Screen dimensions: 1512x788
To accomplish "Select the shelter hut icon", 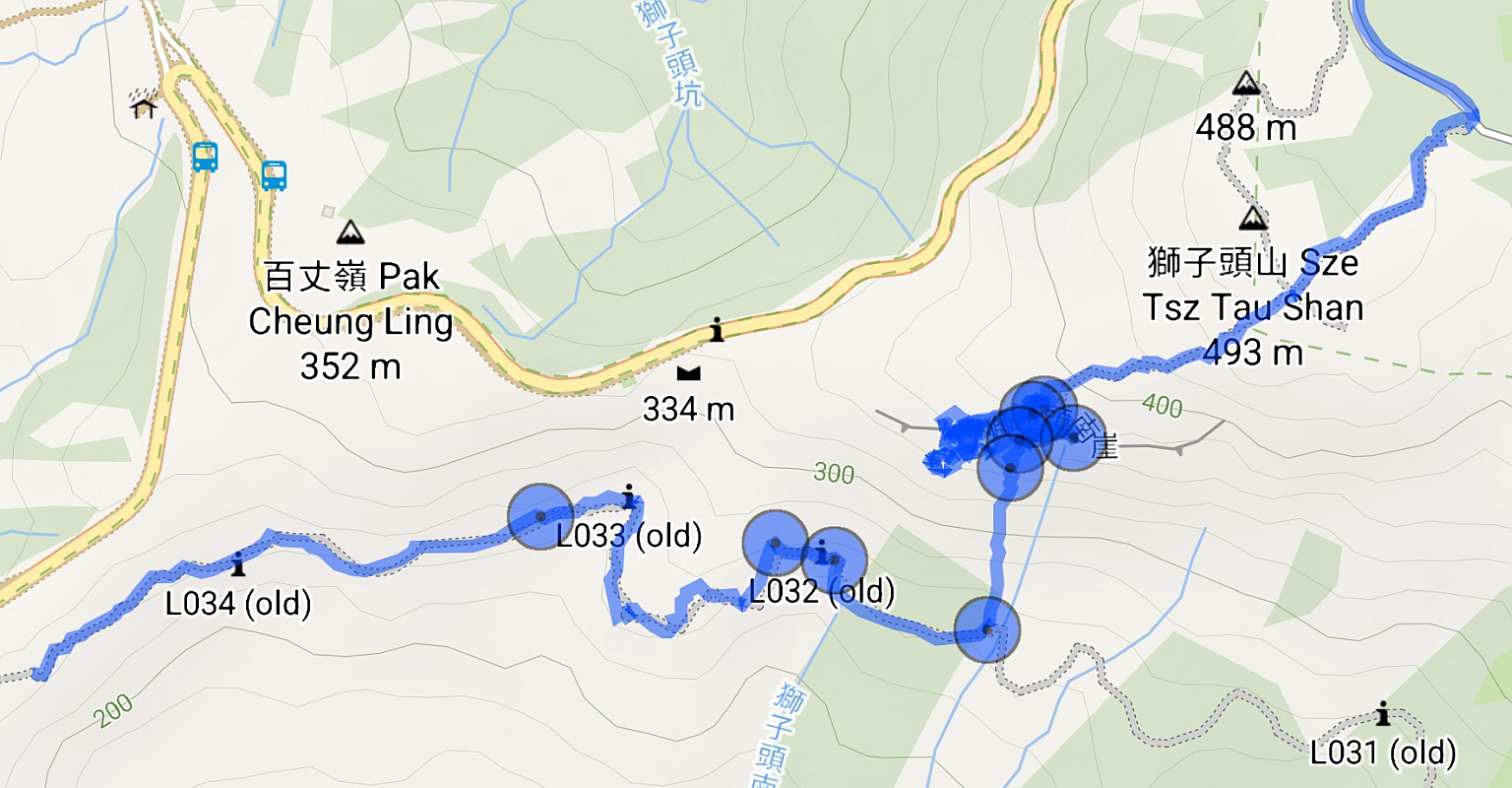I will [145, 103].
